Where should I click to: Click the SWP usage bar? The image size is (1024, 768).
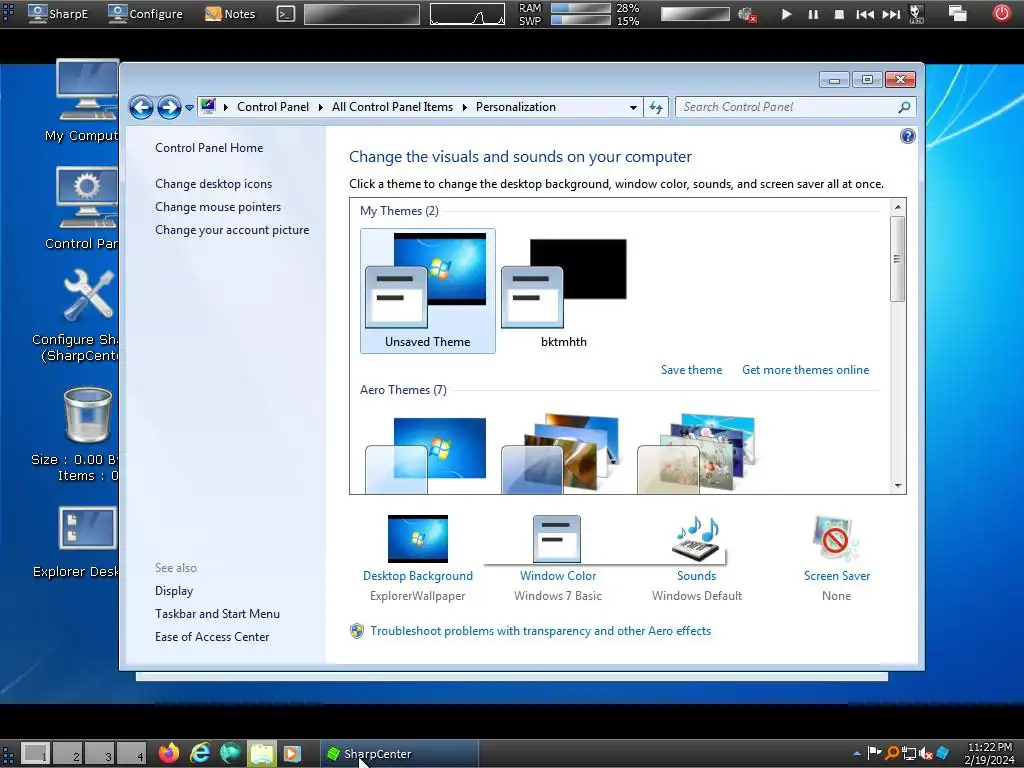[581, 20]
